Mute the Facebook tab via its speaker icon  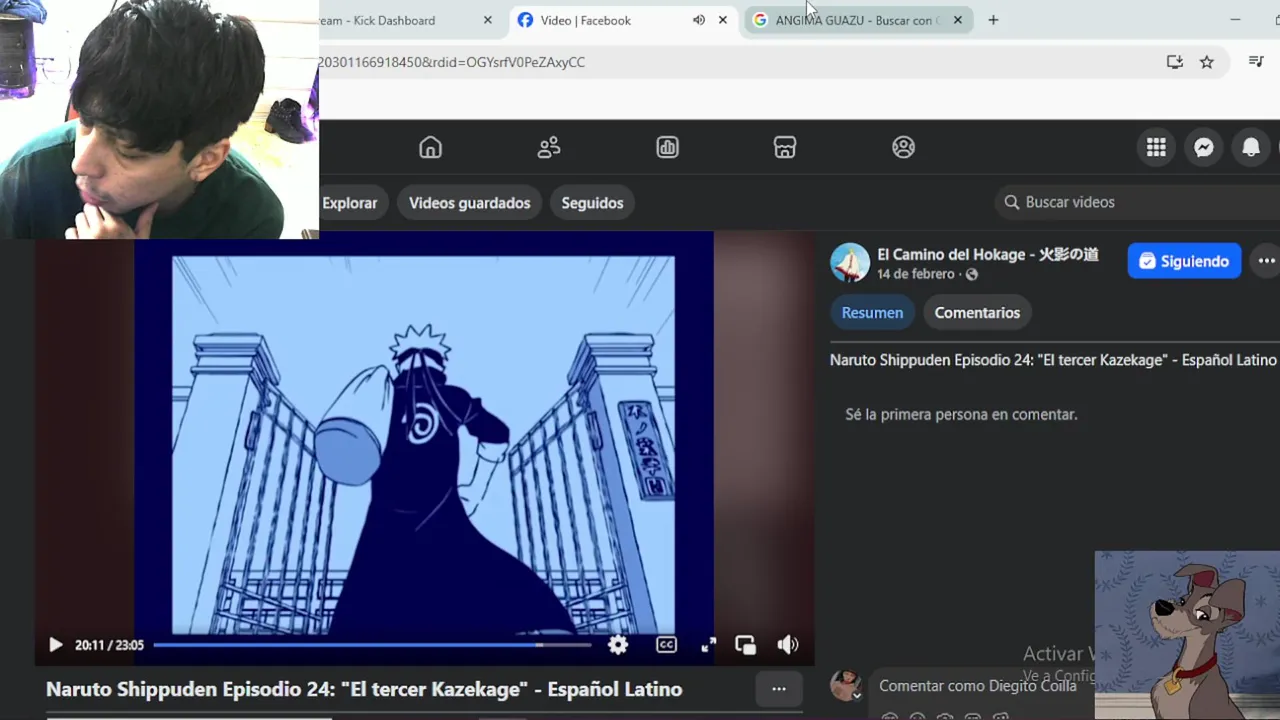click(x=699, y=20)
